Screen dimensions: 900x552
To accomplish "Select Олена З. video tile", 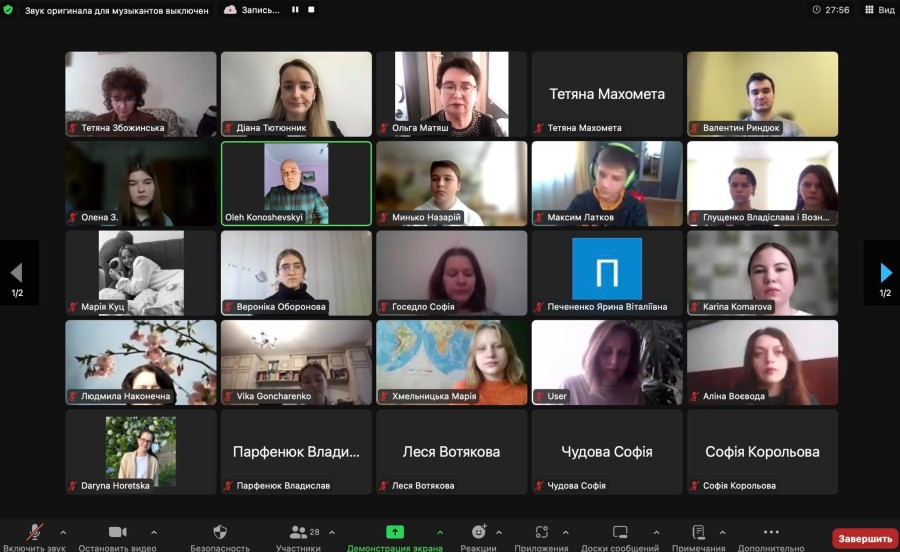I will coord(141,184).
